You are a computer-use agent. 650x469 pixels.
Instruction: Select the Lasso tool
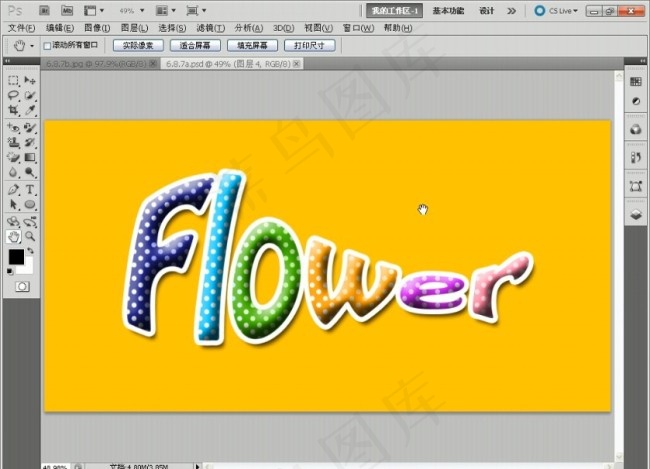(13, 95)
